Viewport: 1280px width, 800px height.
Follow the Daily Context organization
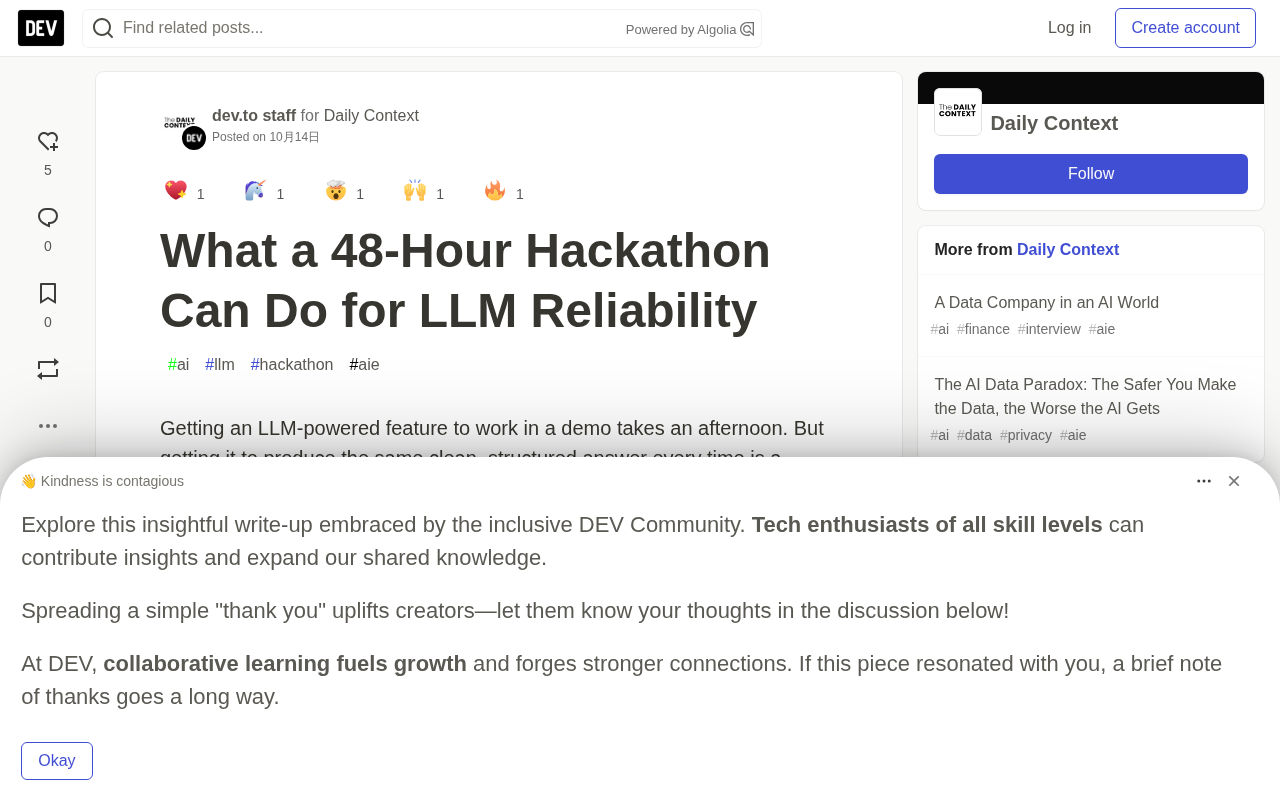click(1091, 174)
